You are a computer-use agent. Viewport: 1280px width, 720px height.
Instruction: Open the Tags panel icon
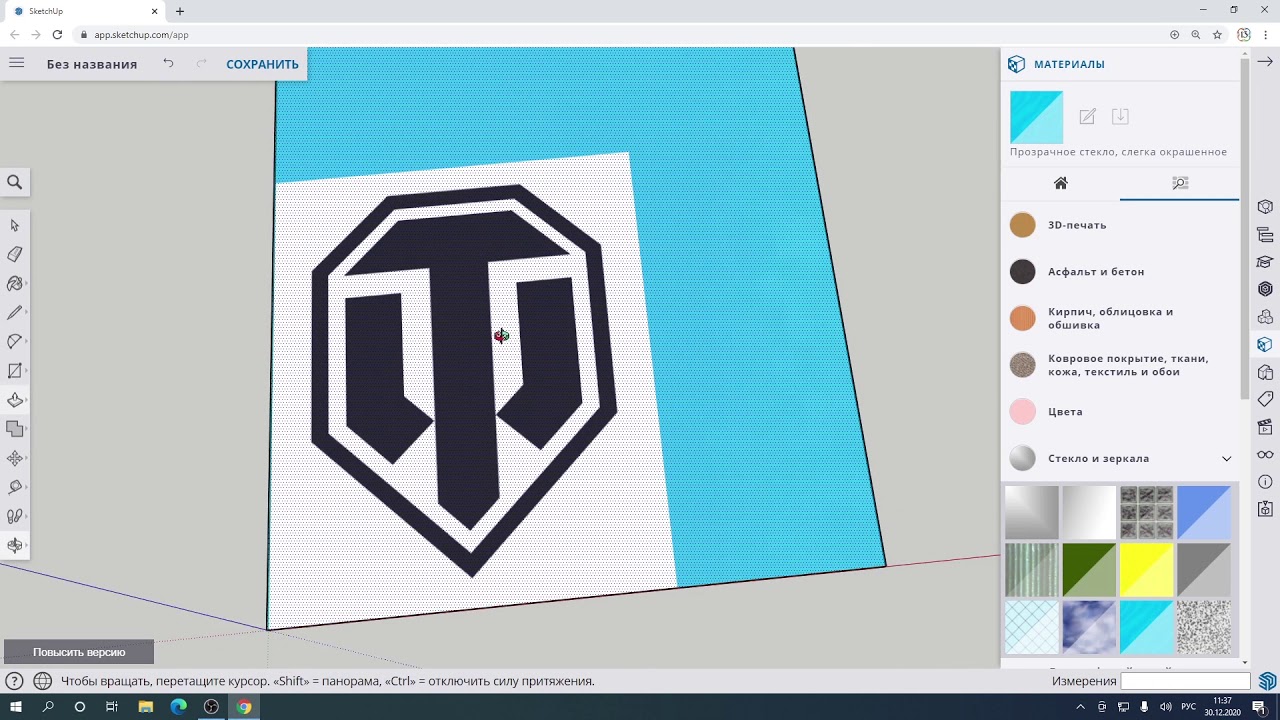[1265, 400]
